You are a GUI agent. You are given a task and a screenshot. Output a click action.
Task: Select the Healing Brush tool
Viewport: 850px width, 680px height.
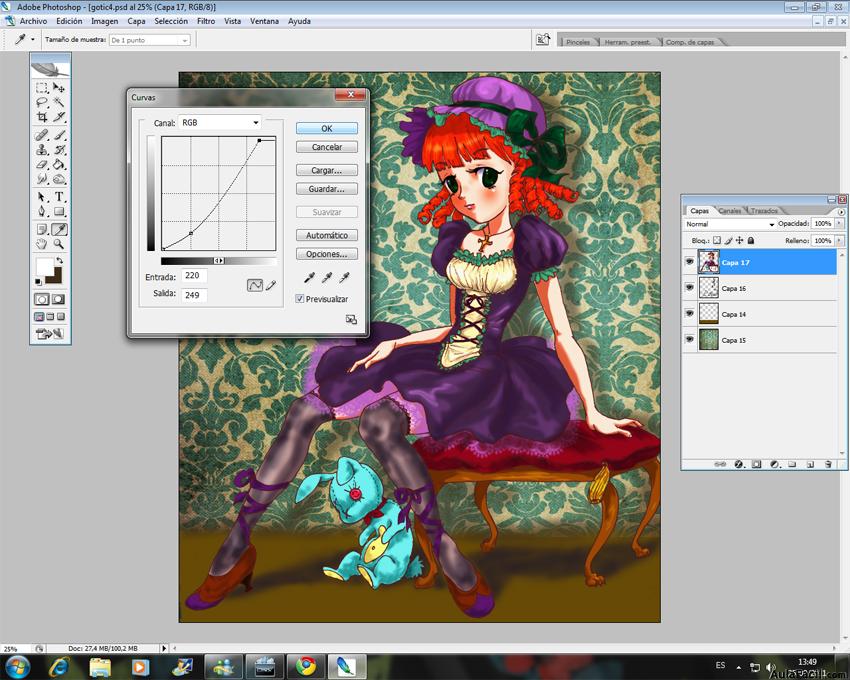[x=42, y=134]
